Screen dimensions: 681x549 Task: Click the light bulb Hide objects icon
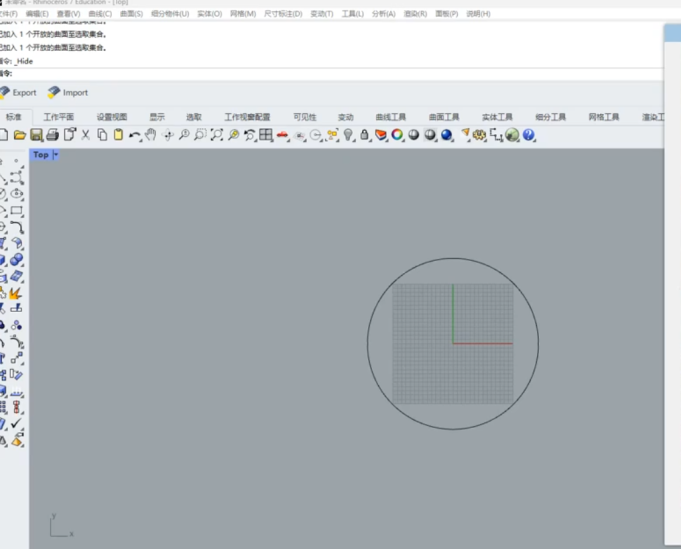point(348,135)
